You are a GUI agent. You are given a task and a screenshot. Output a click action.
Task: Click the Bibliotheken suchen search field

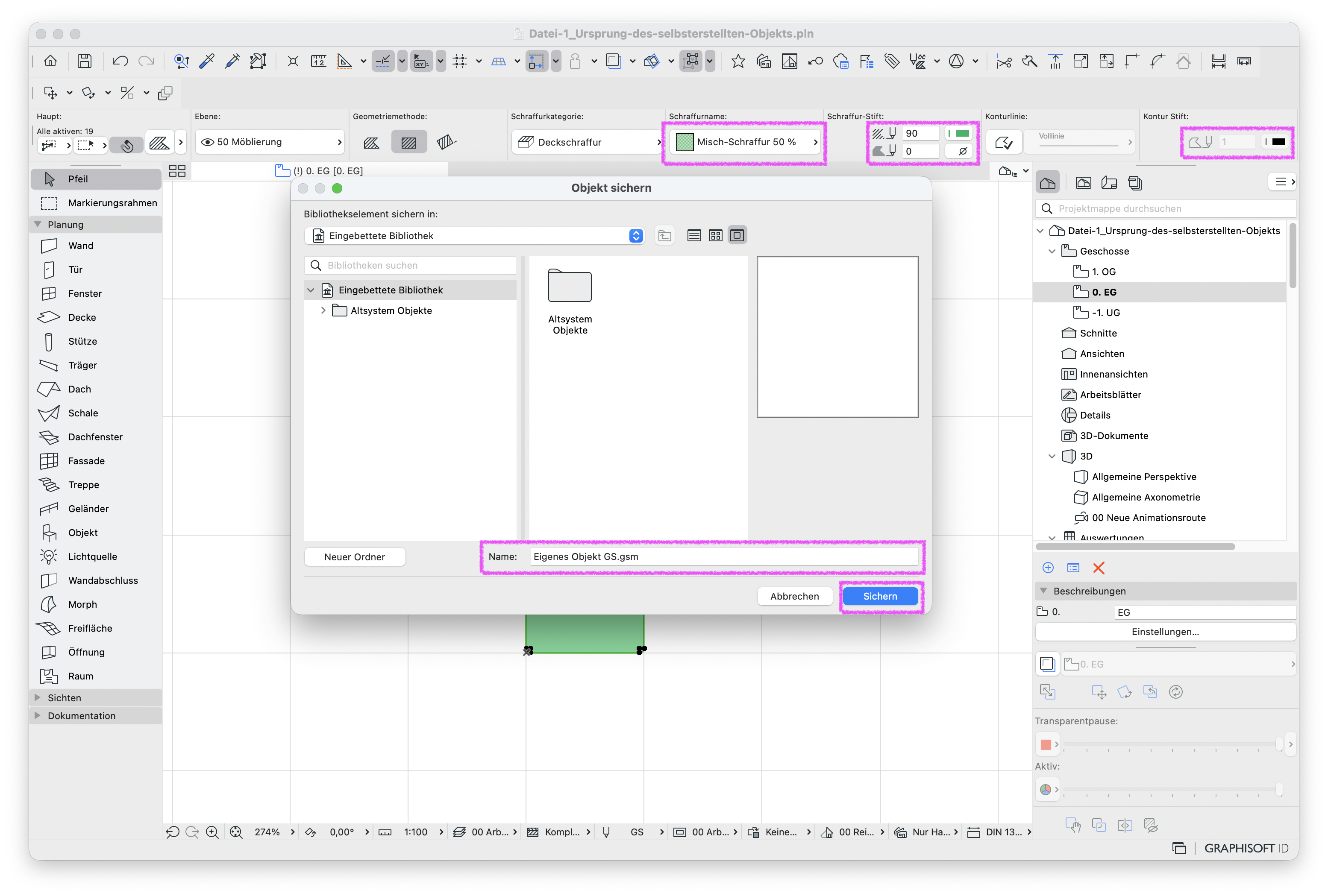coord(410,266)
